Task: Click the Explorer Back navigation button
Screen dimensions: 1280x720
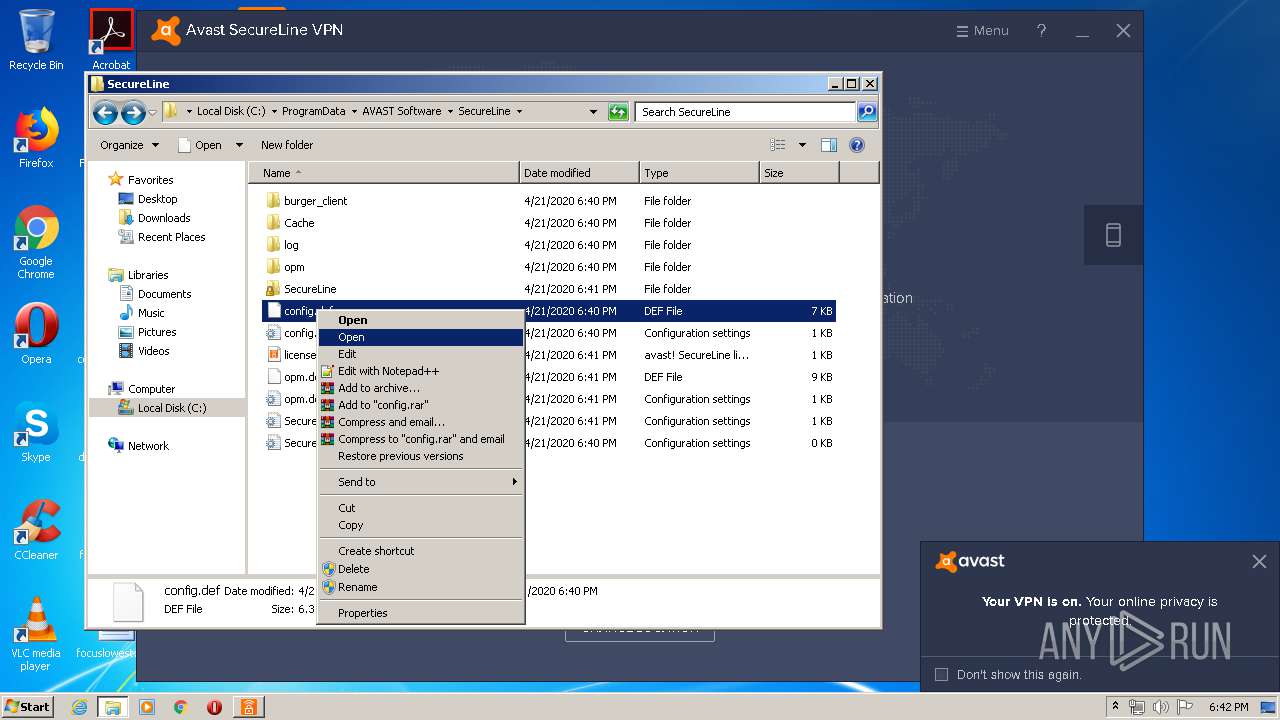Action: tap(105, 113)
